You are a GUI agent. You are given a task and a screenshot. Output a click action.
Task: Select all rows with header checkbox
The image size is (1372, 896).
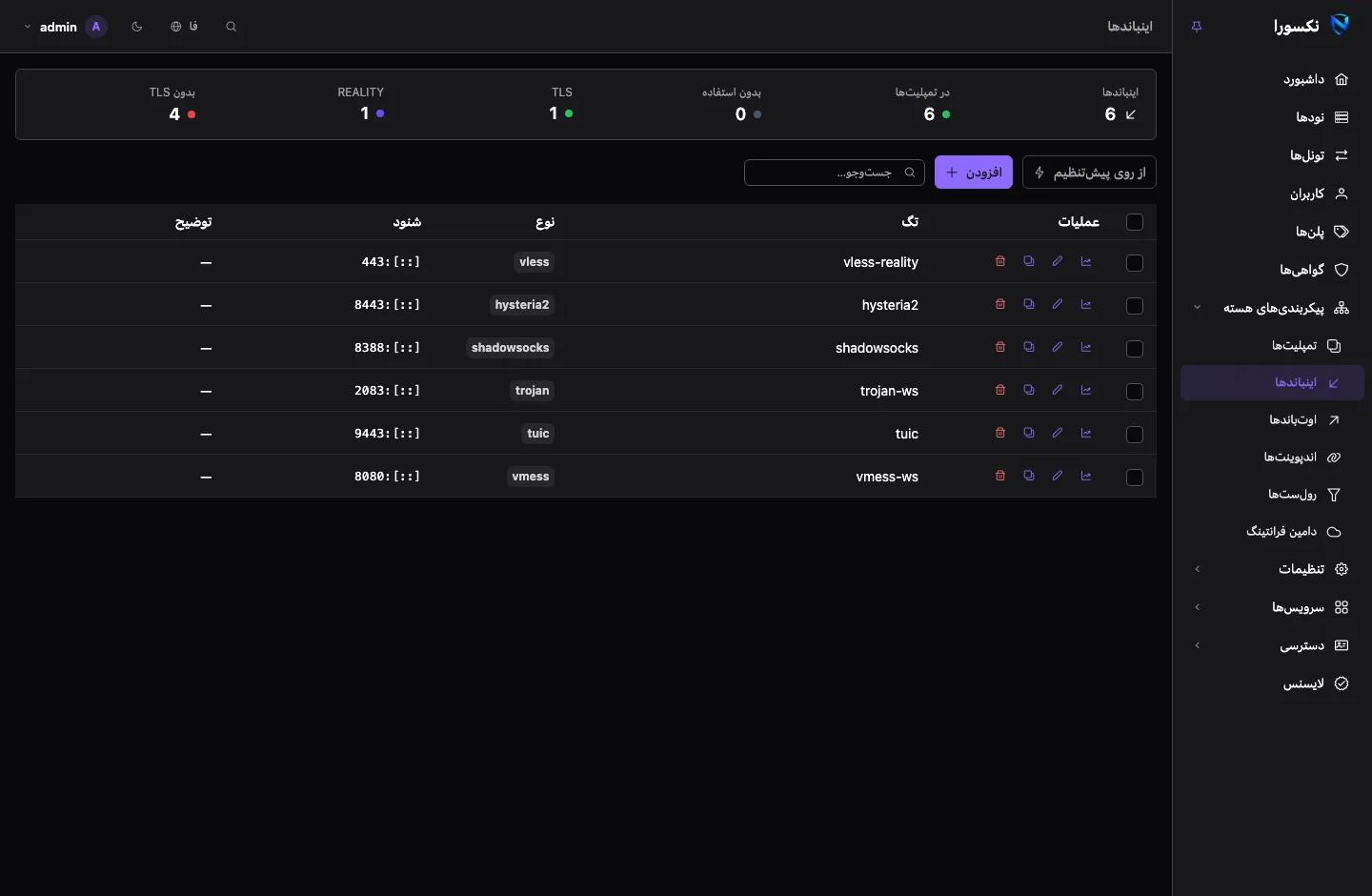pyautogui.click(x=1135, y=222)
